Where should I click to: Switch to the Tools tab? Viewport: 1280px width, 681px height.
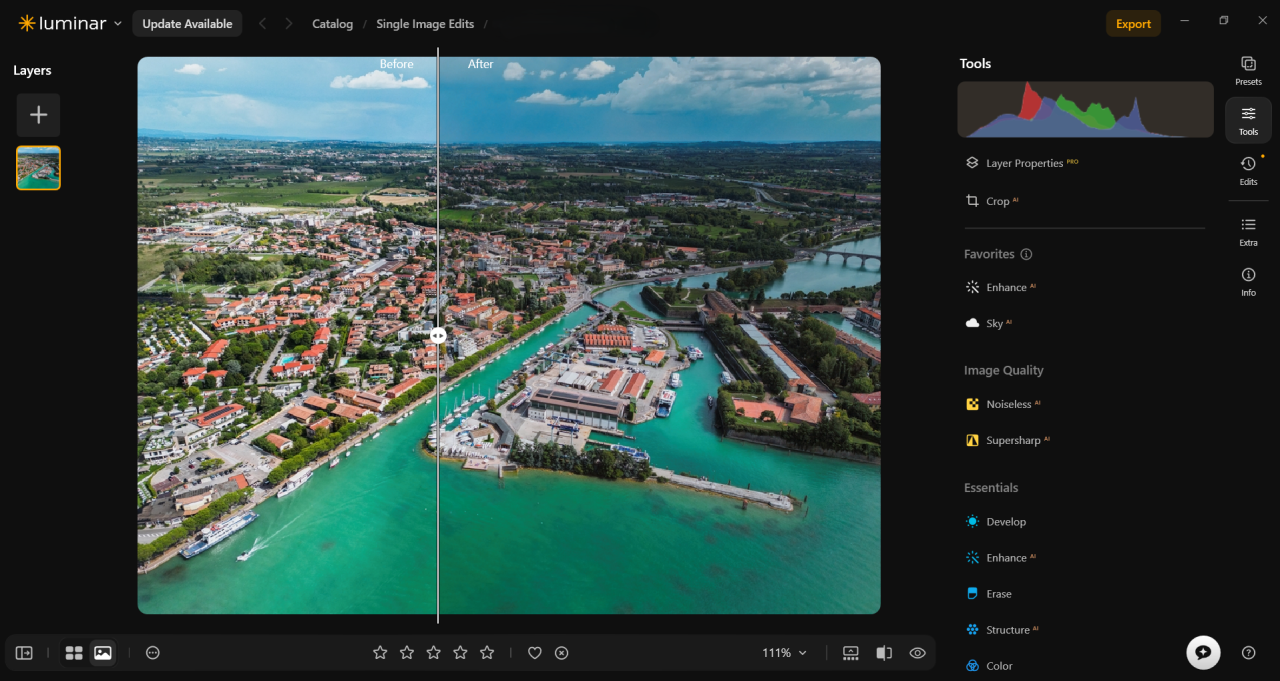tap(1248, 120)
